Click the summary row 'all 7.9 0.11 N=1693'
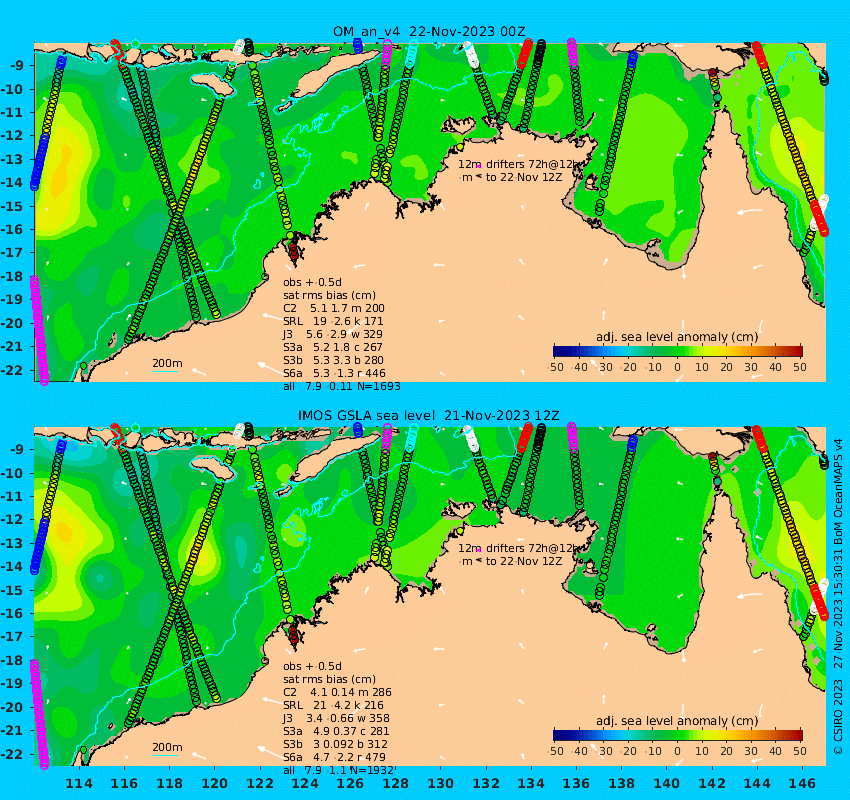The image size is (850, 800). click(342, 386)
